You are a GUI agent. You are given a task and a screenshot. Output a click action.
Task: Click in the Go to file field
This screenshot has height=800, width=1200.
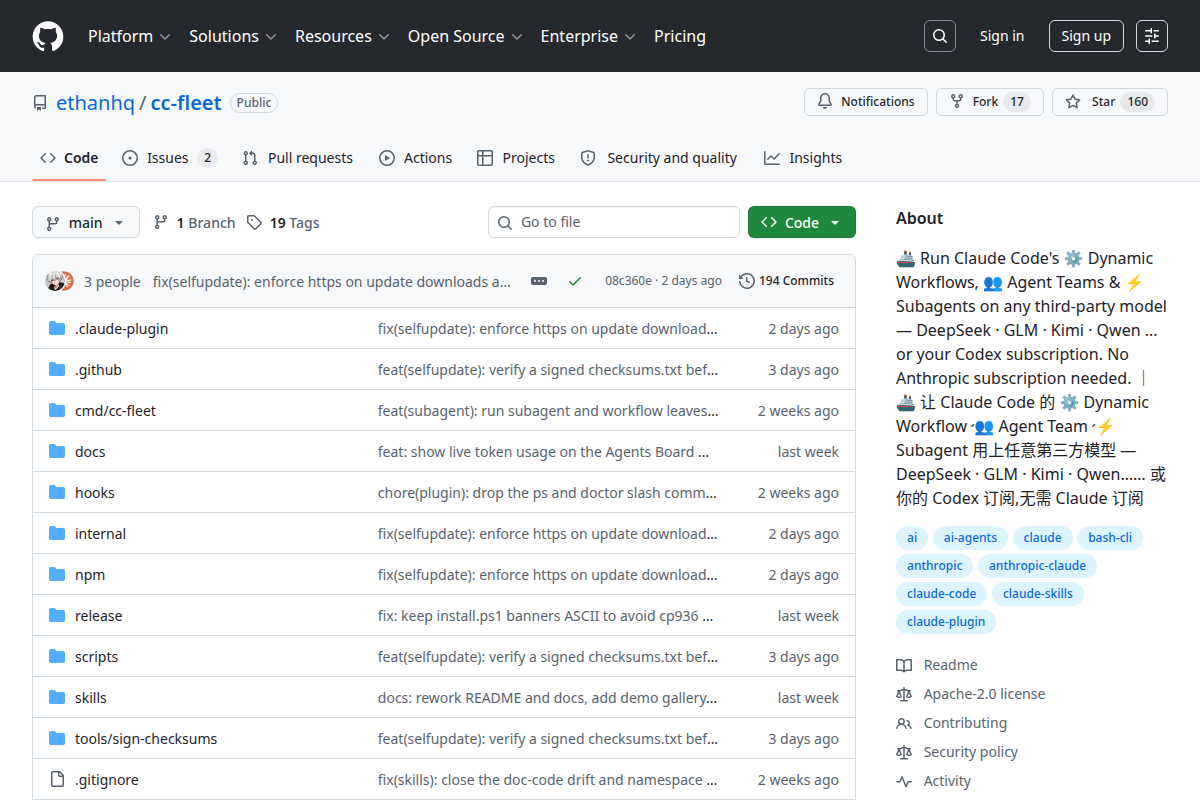point(614,222)
